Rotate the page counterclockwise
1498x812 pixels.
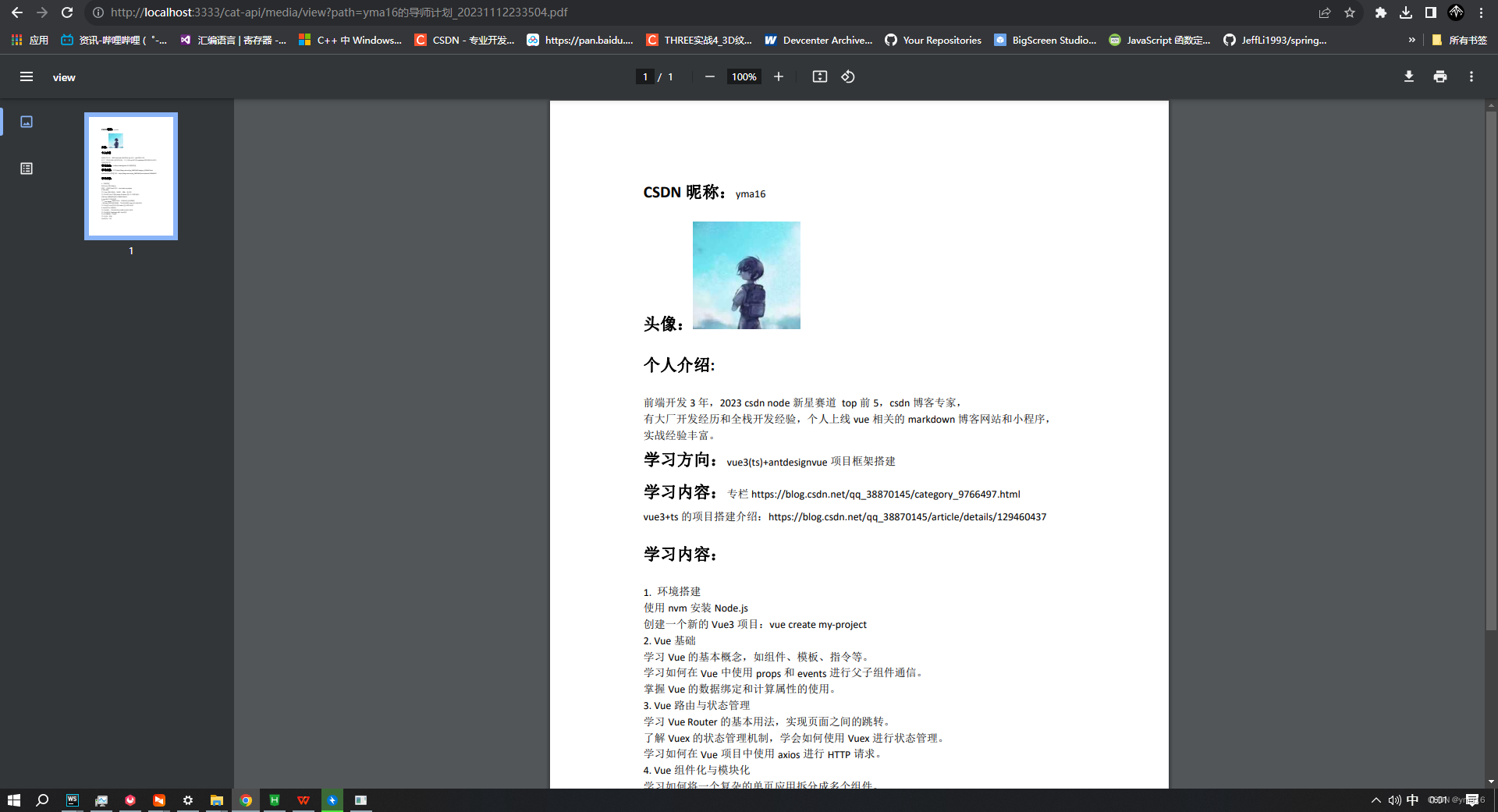click(x=847, y=76)
